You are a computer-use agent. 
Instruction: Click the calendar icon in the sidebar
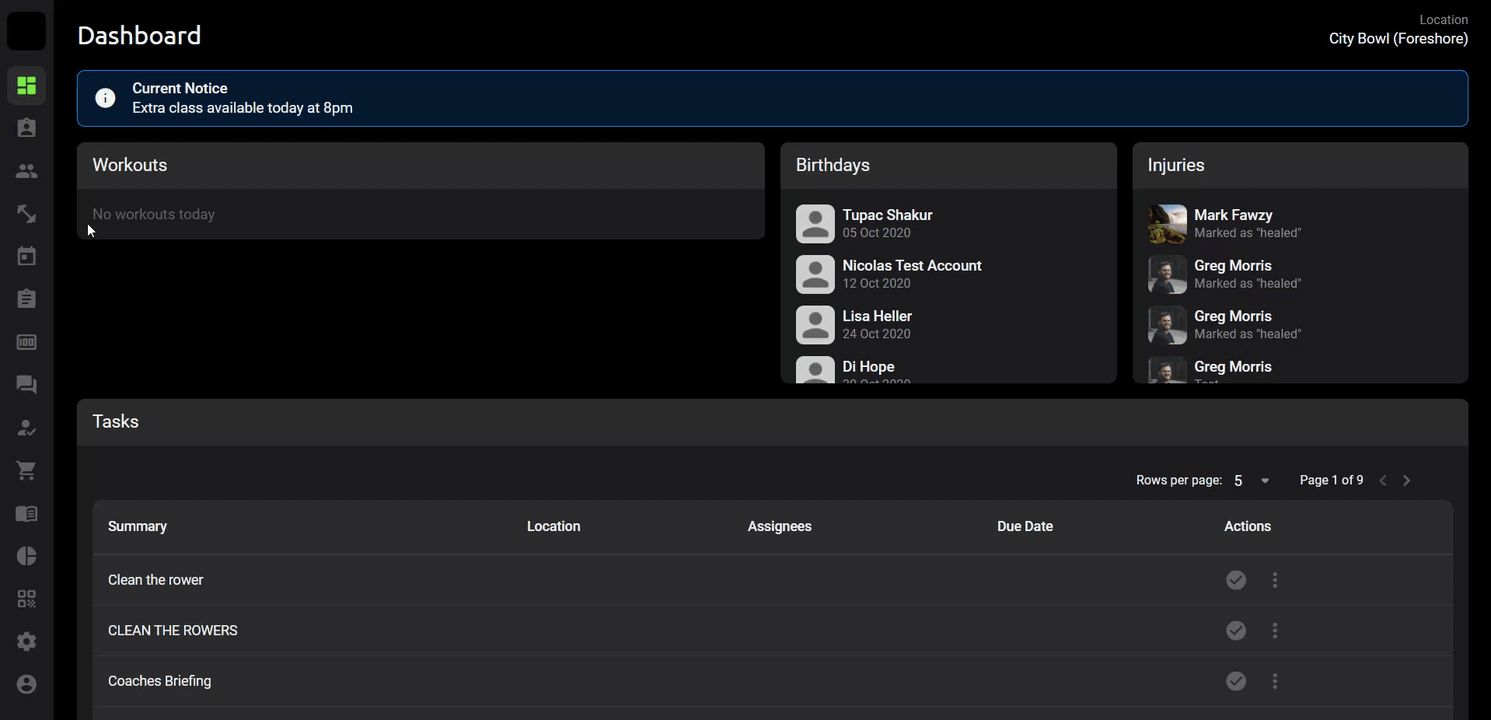coord(26,256)
